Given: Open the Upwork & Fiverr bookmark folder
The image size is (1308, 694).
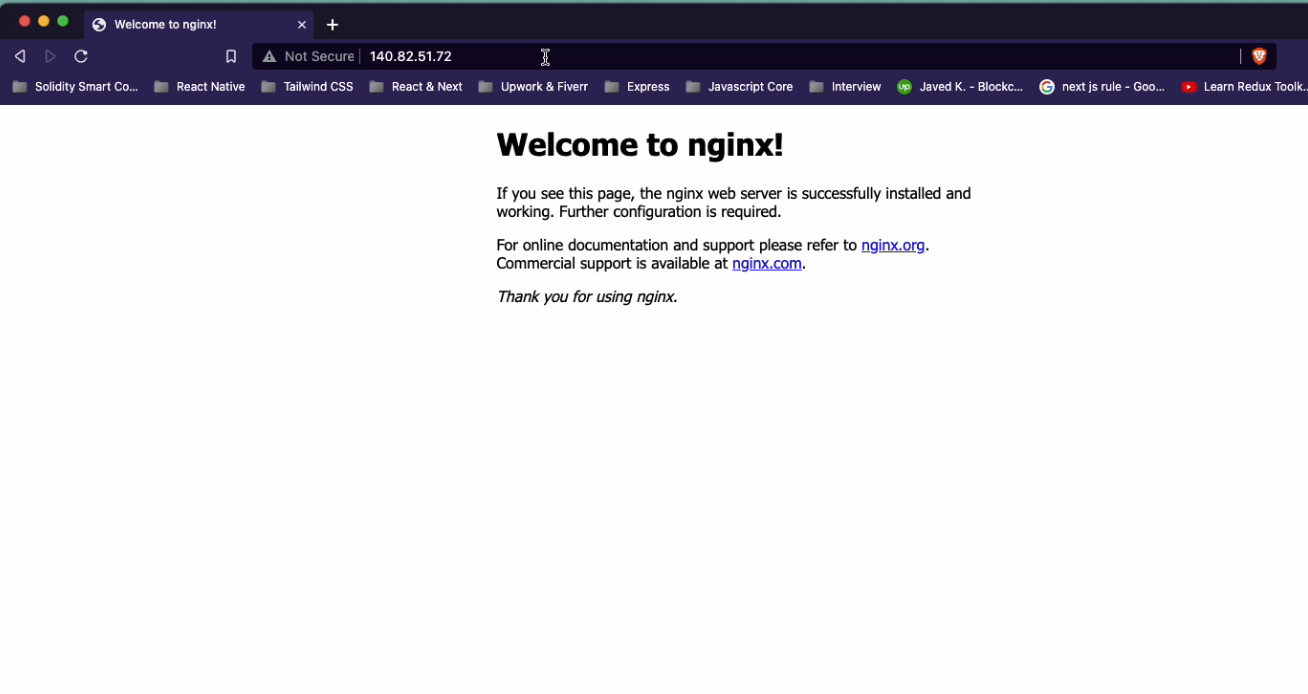Looking at the screenshot, I should click(x=533, y=87).
